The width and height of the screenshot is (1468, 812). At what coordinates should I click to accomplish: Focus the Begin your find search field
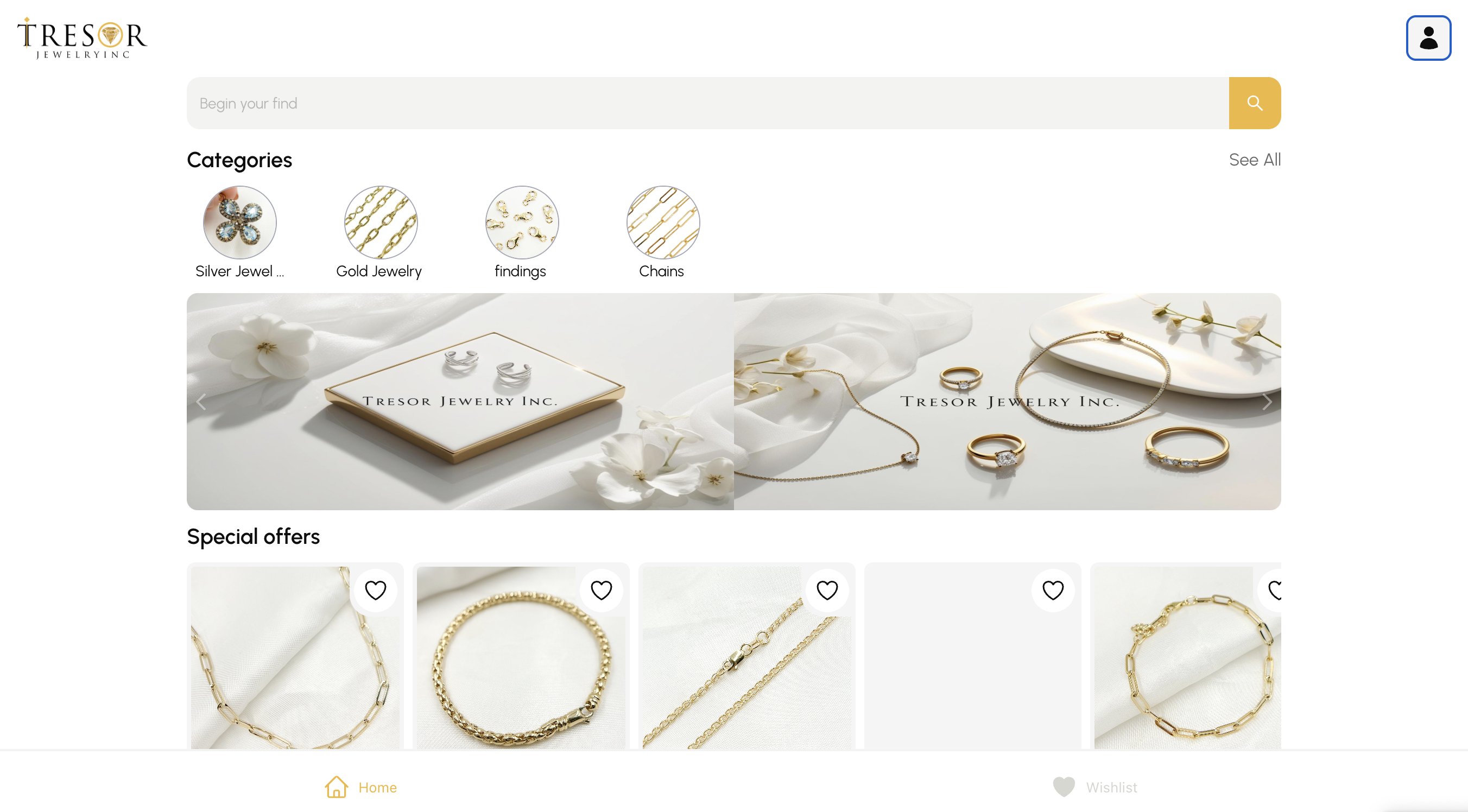[x=707, y=103]
